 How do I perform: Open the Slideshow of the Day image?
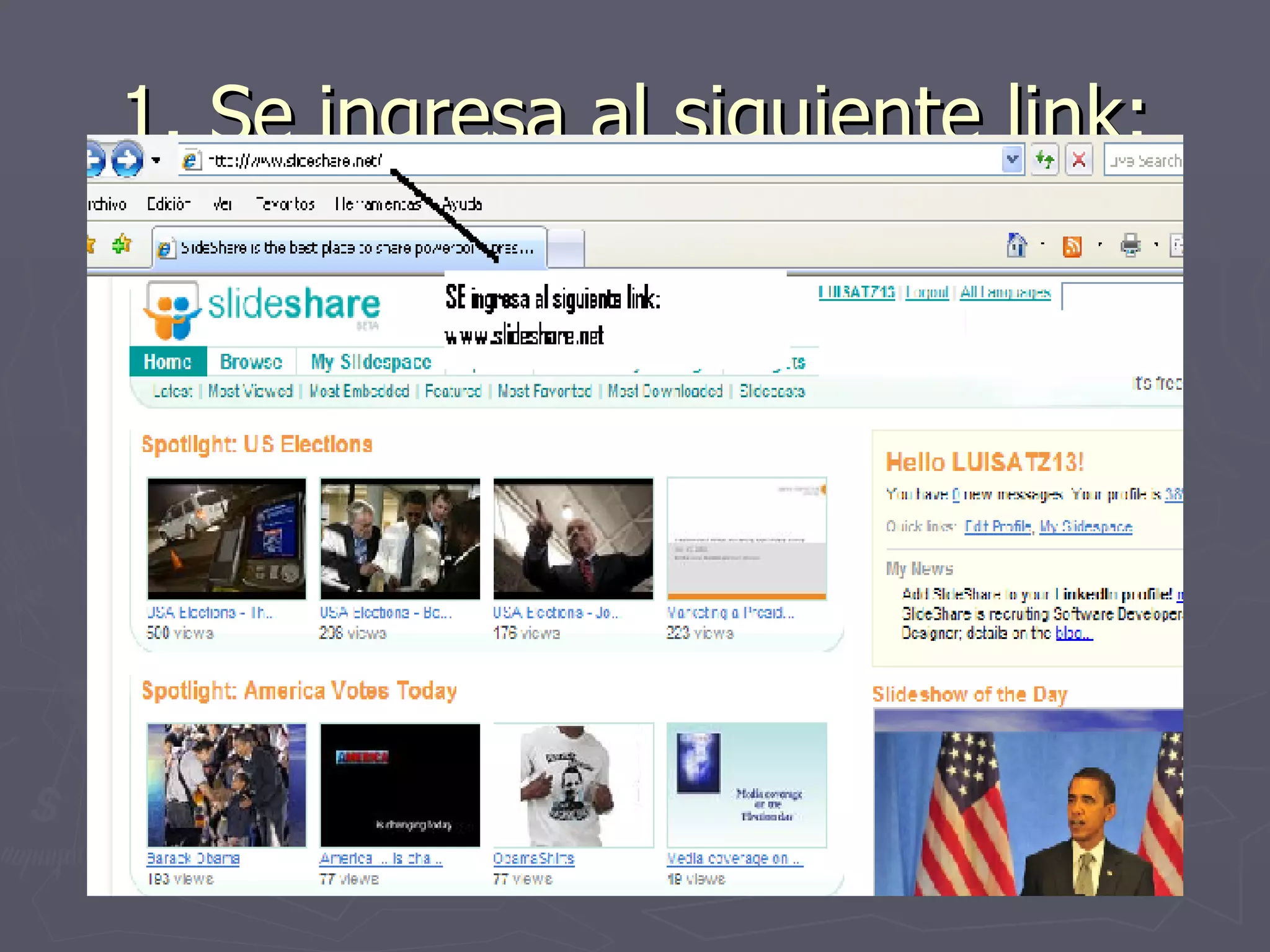point(1028,803)
